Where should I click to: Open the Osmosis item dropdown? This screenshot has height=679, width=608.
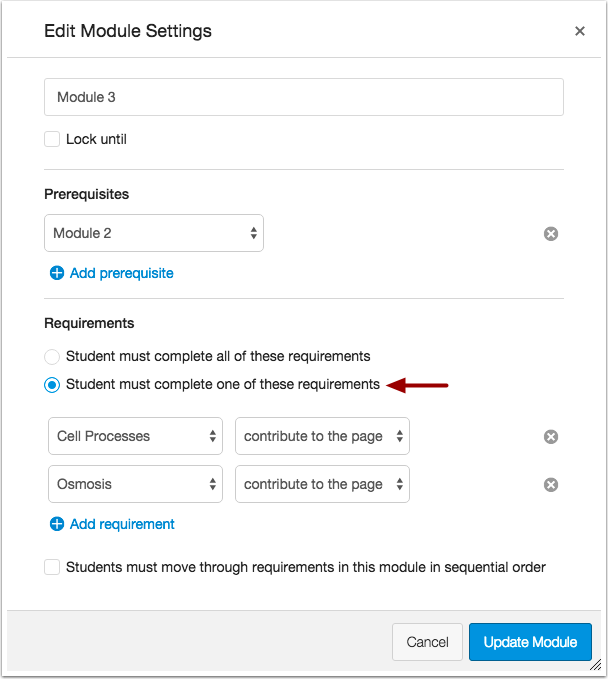[136, 485]
